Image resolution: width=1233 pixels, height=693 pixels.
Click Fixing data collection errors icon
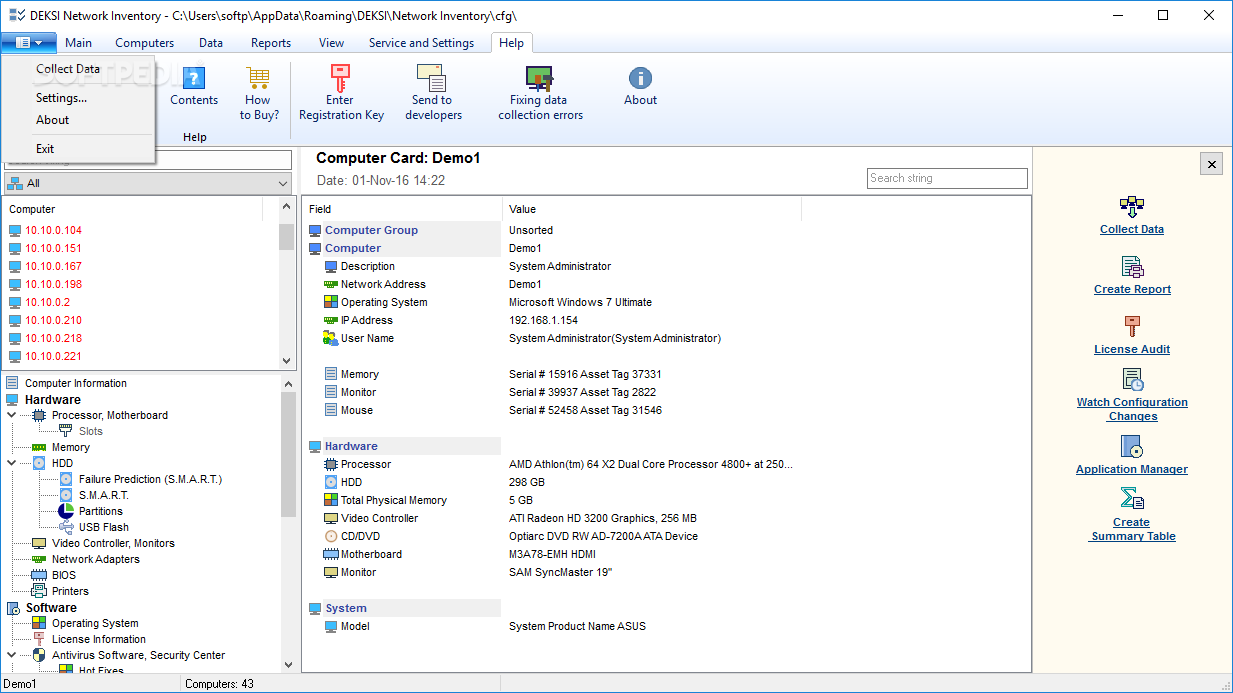[x=539, y=78]
